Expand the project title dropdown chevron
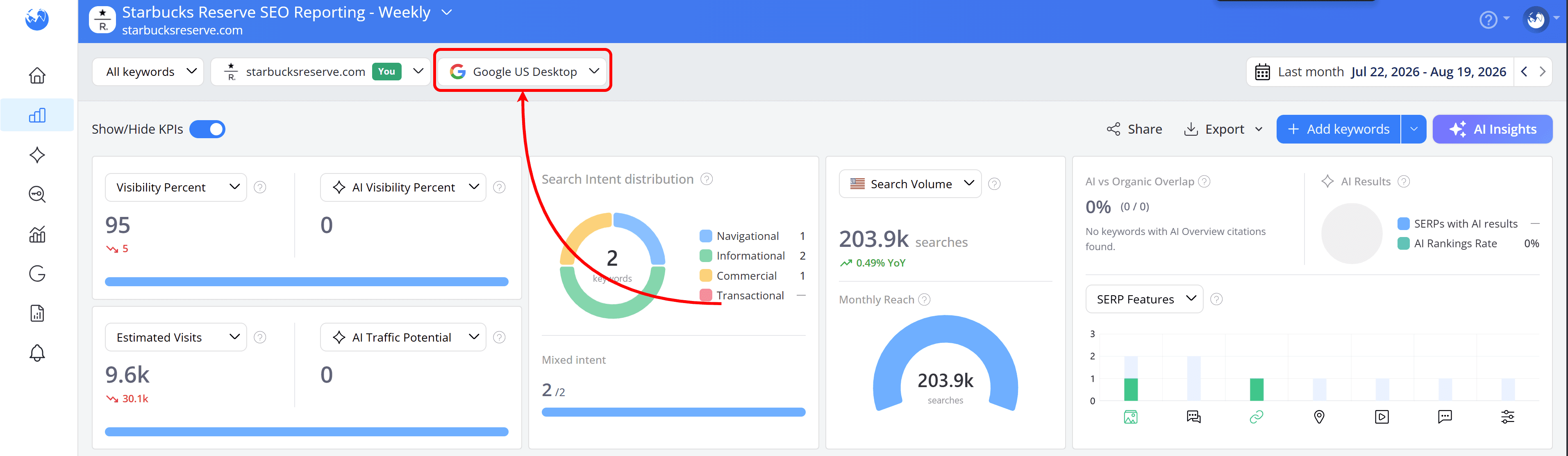 [447, 12]
